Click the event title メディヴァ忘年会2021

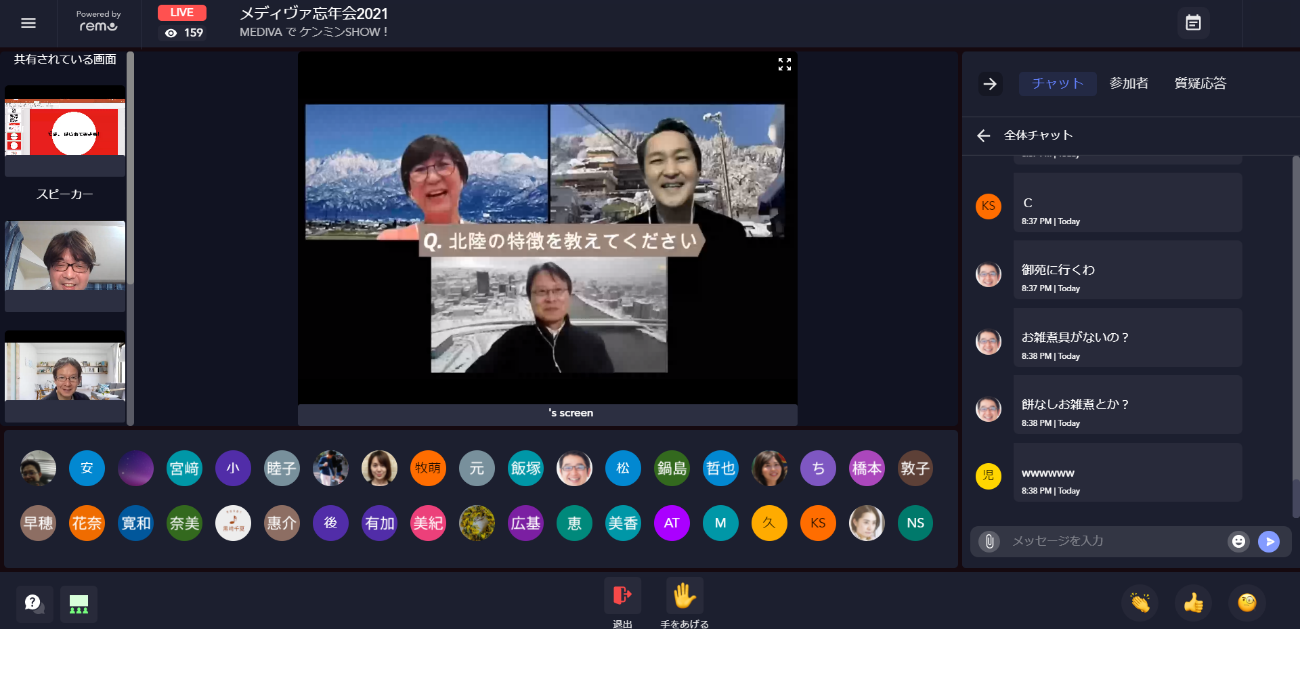pos(313,14)
